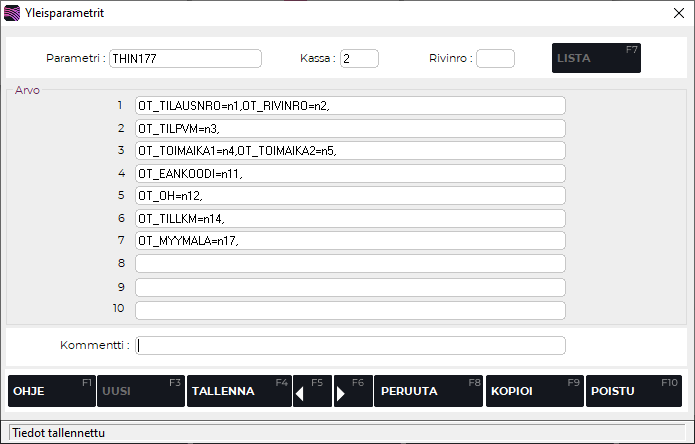This screenshot has width=695, height=444.
Task: Click the OT_EANKOODI=n11 field in row 4
Action: tap(350, 174)
